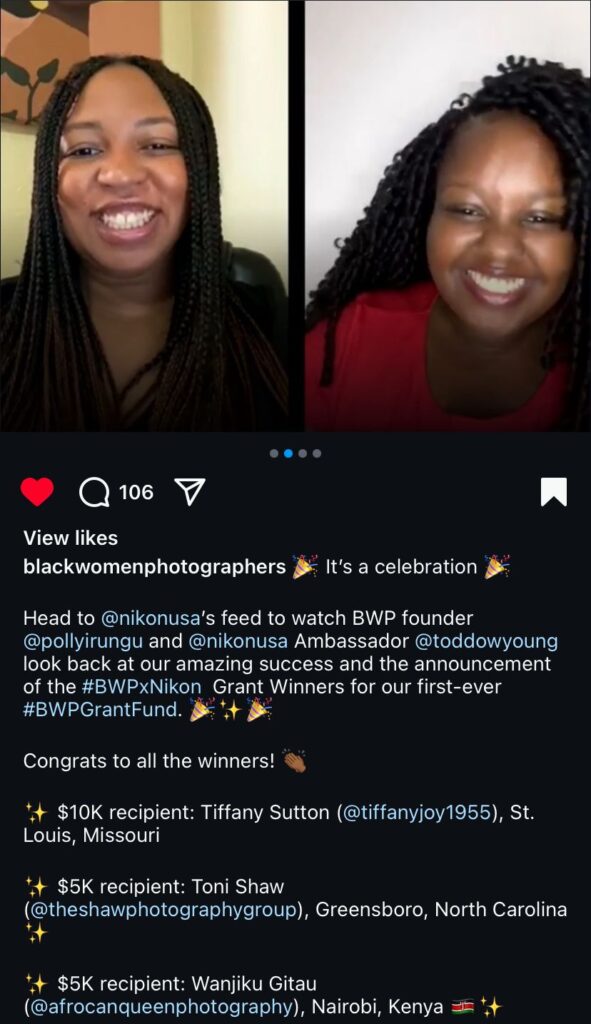Open @tiffanyjoy1955 profile mention
Screen dimensions: 591x1024
point(416,812)
